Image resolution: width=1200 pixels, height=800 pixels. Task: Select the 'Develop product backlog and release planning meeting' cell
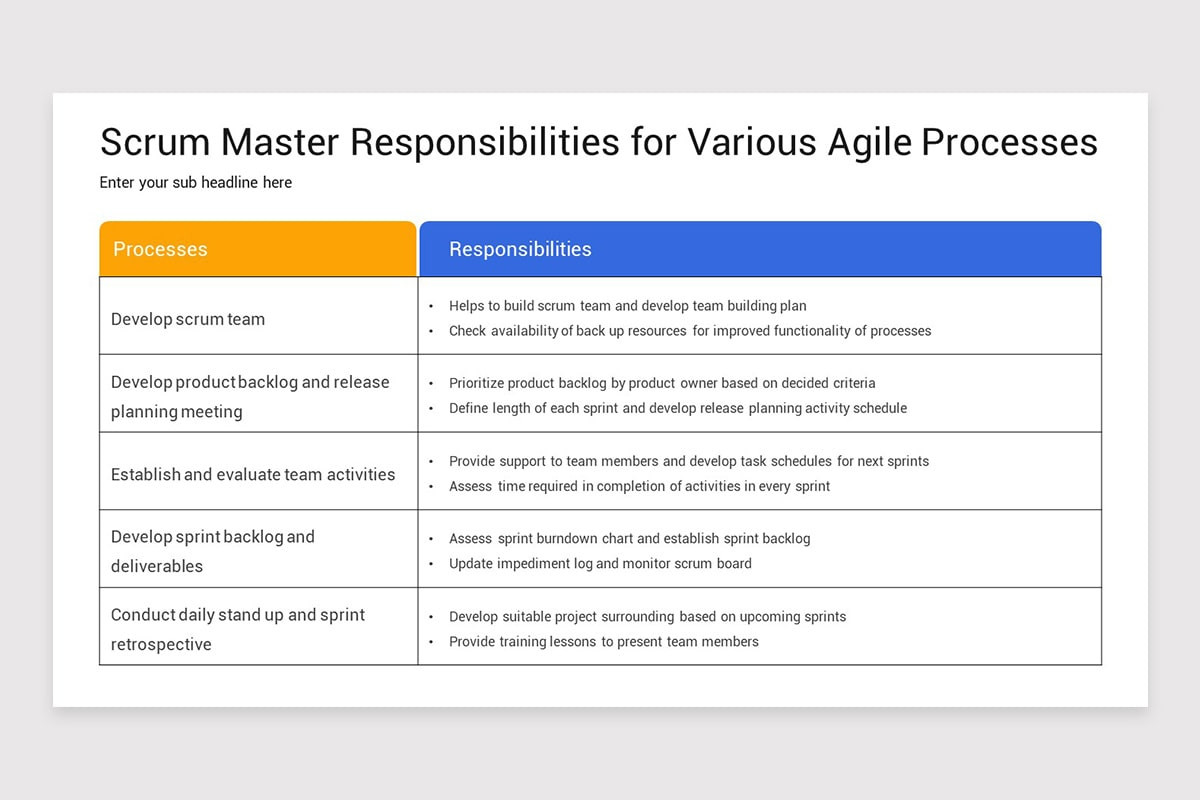[x=259, y=393]
